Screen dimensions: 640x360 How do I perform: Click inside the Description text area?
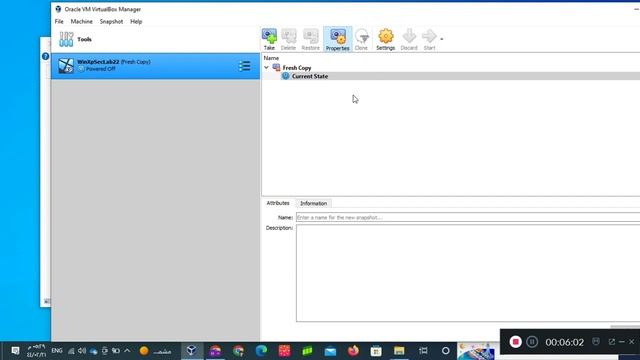click(468, 273)
